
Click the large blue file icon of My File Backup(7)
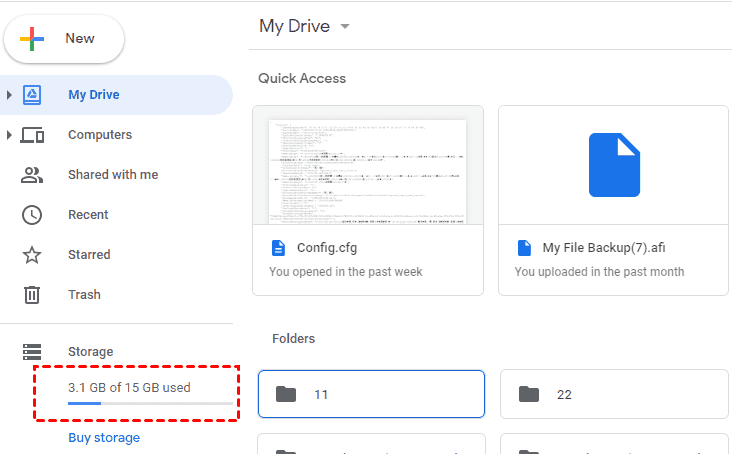[613, 165]
